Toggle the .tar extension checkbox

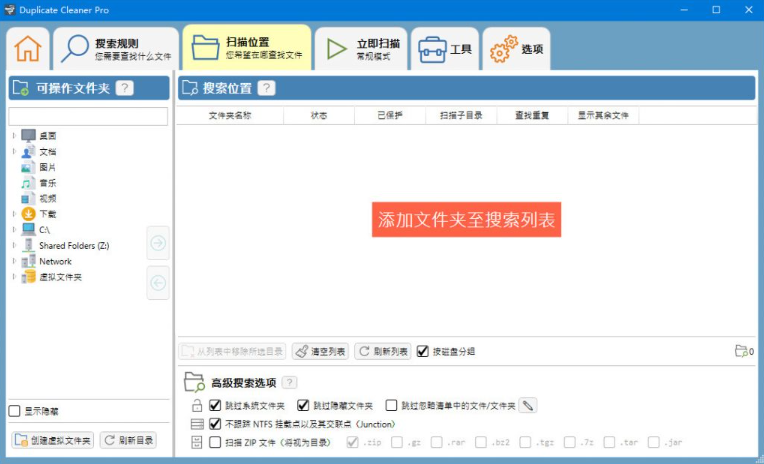pos(609,442)
